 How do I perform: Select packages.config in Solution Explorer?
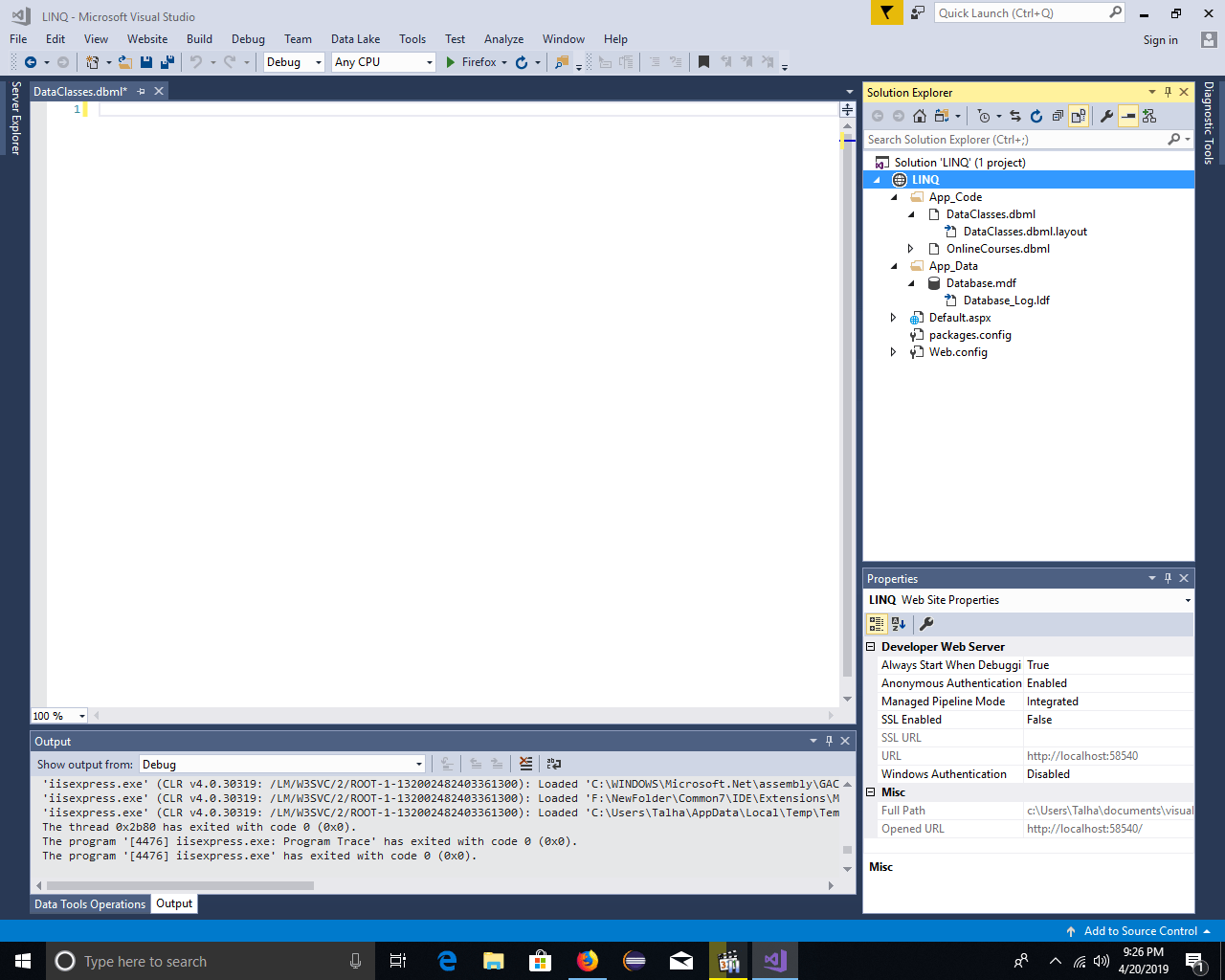969,335
